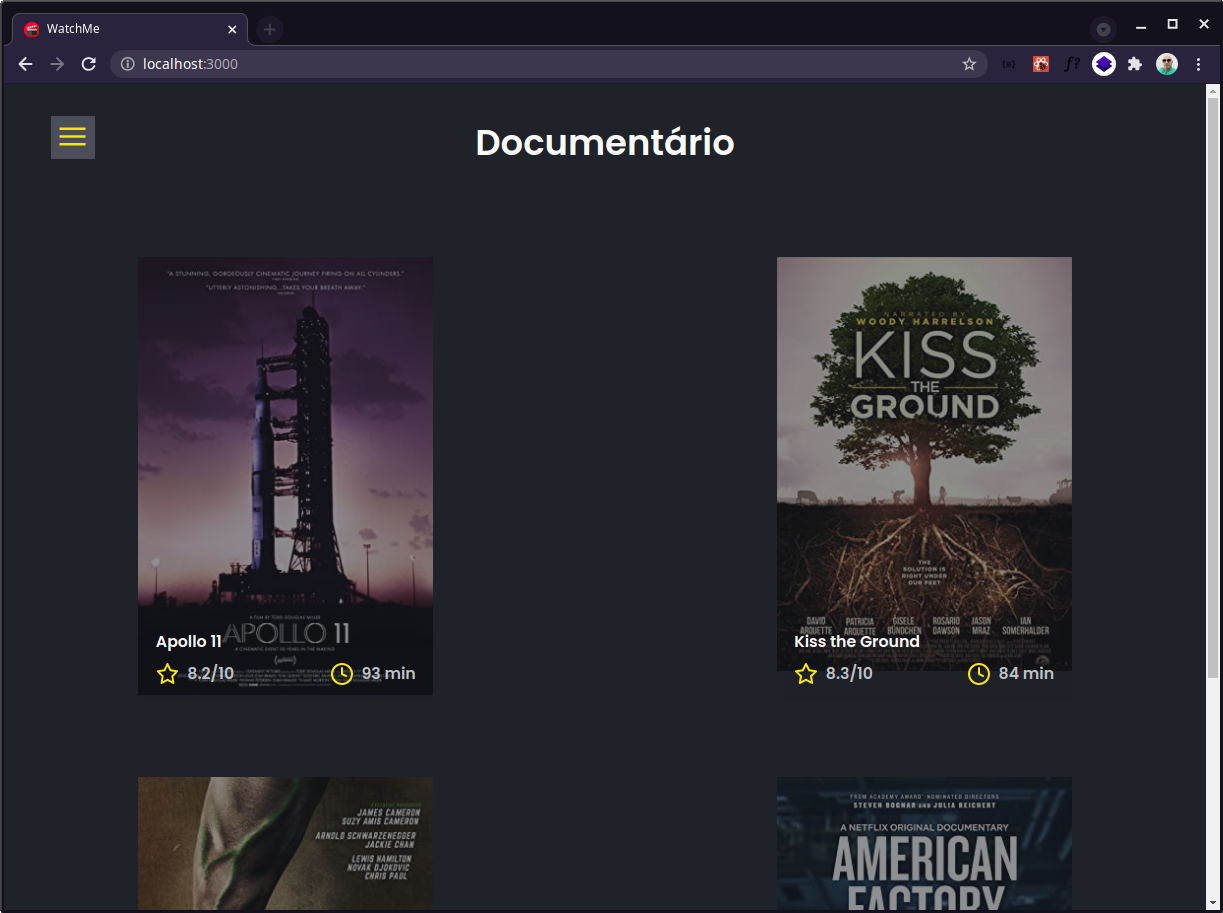The image size is (1223, 913).
Task: Close the WatchMe tab
Action: [232, 29]
